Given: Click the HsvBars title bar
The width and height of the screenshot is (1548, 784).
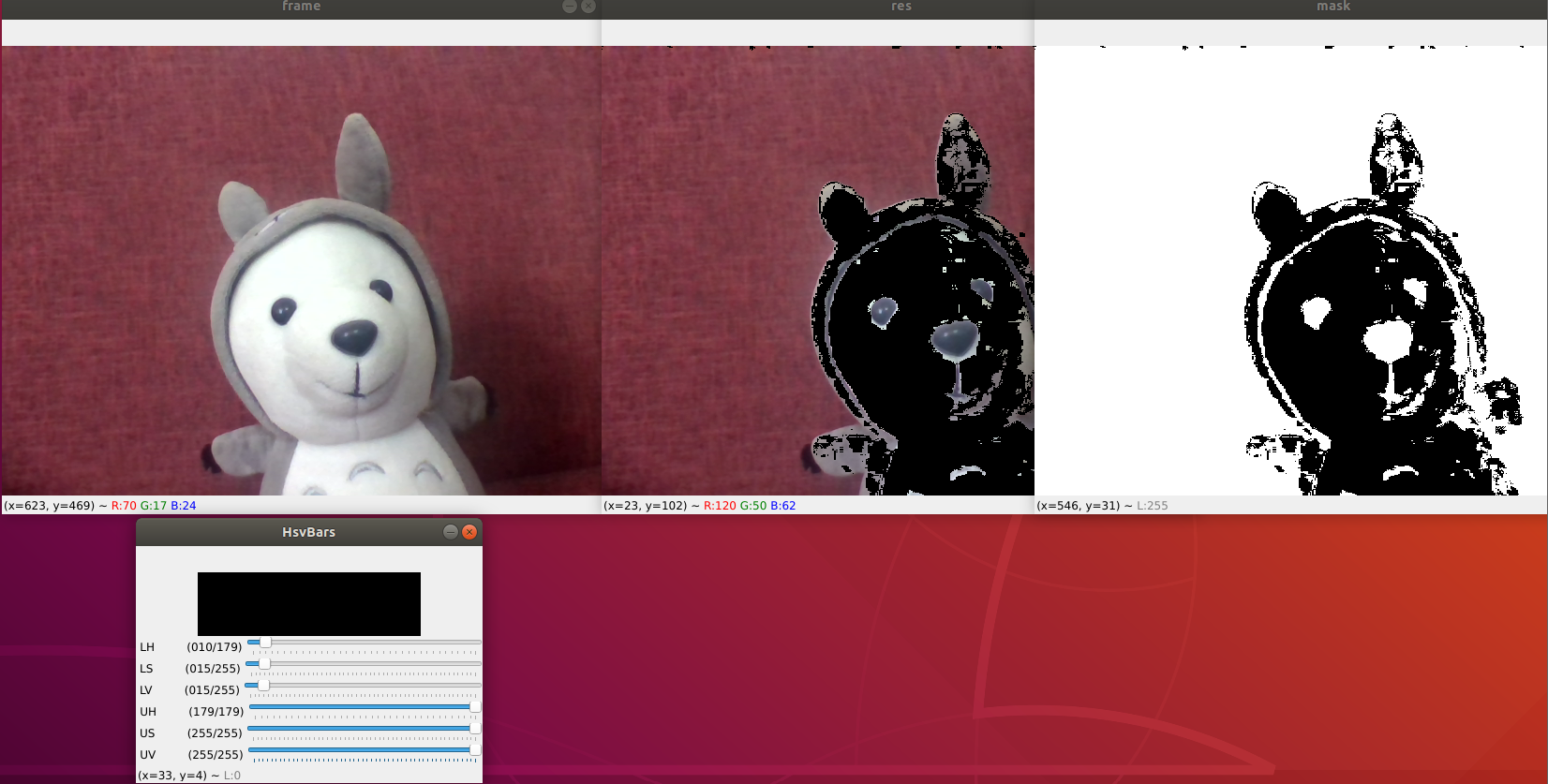Looking at the screenshot, I should coord(309,532).
